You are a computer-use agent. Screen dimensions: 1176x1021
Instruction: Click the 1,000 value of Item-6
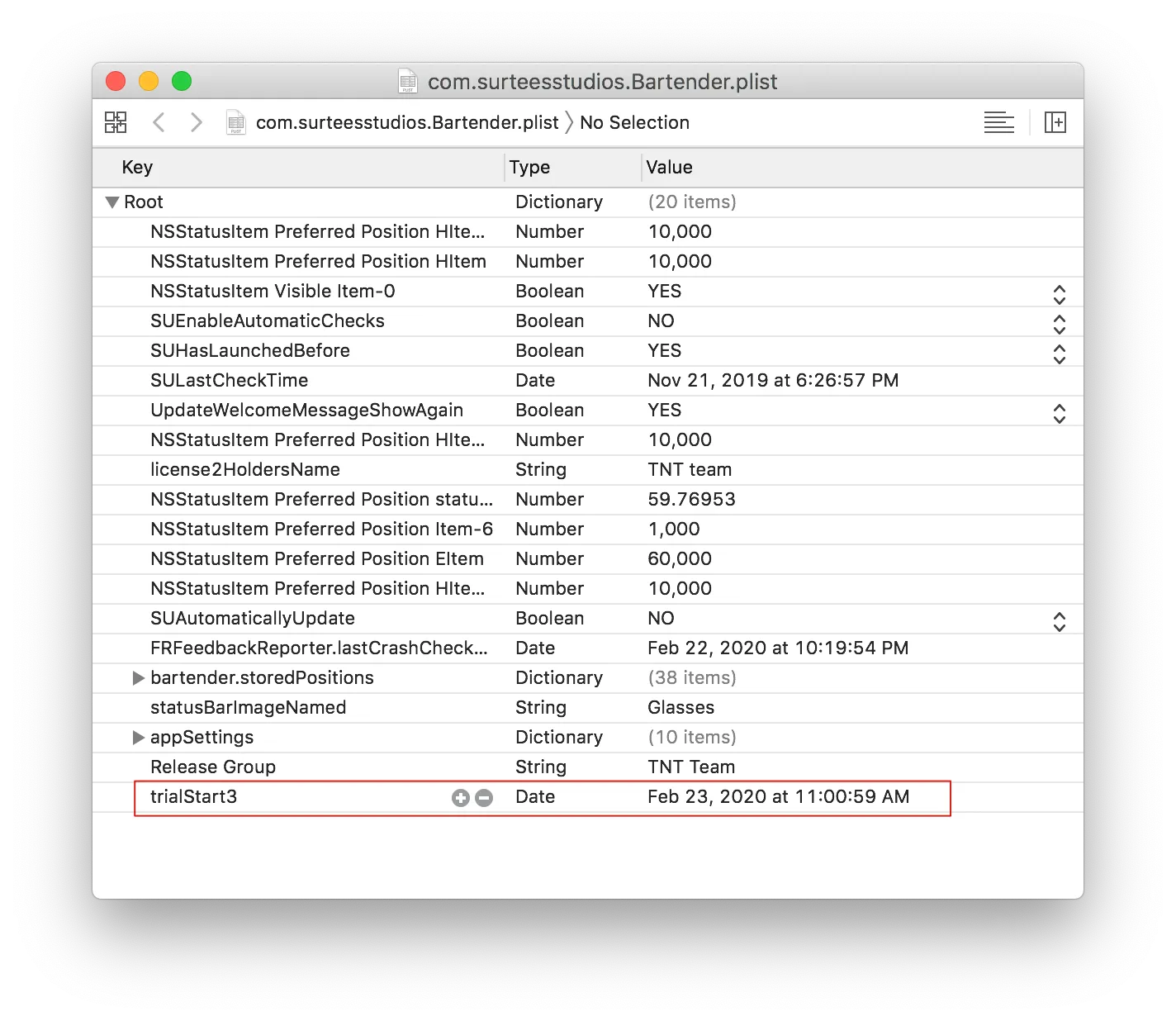pyautogui.click(x=674, y=529)
